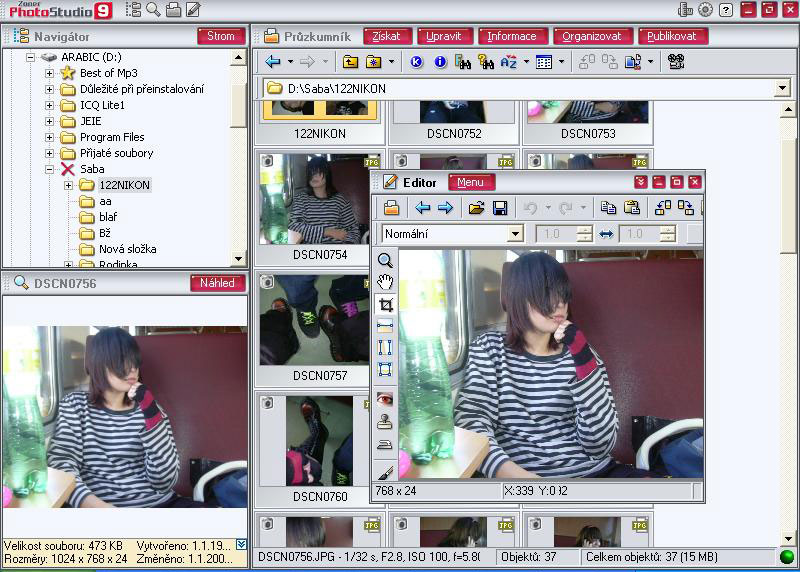Go to previous image in Editor
Viewport: 800px width, 572px height.
click(422, 208)
